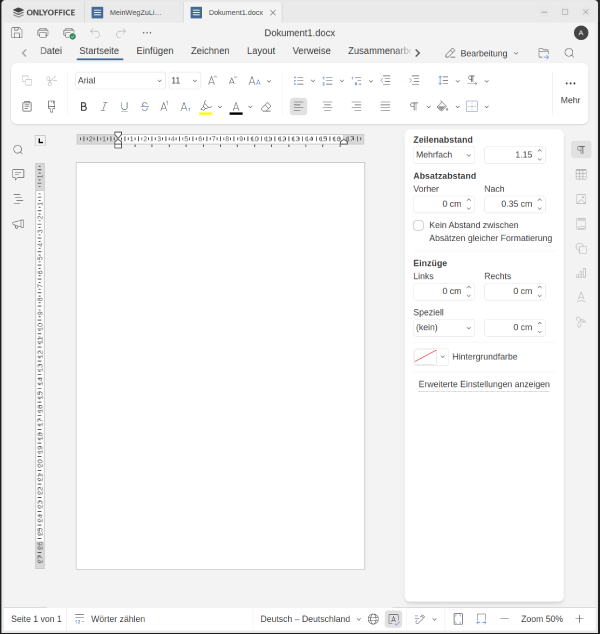Apply strikethrough formatting
Screen dimensions: 600x634
145,106
